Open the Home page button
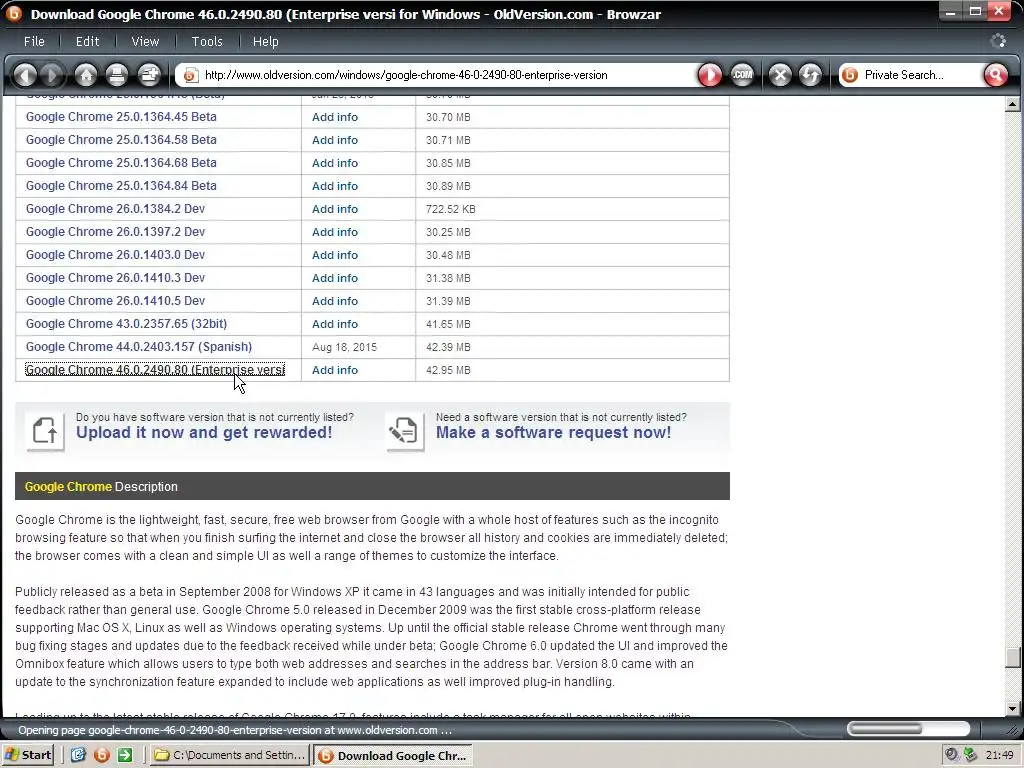The image size is (1024, 768). [86, 75]
